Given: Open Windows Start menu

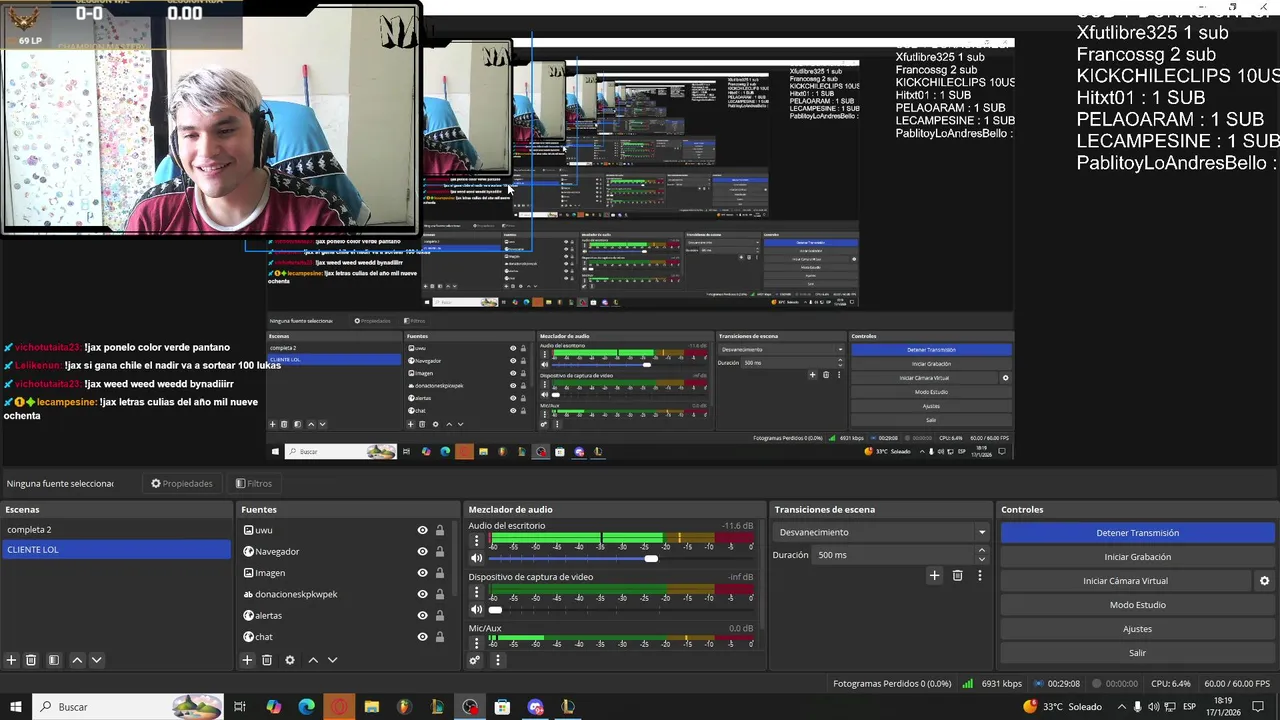Looking at the screenshot, I should click(15, 707).
